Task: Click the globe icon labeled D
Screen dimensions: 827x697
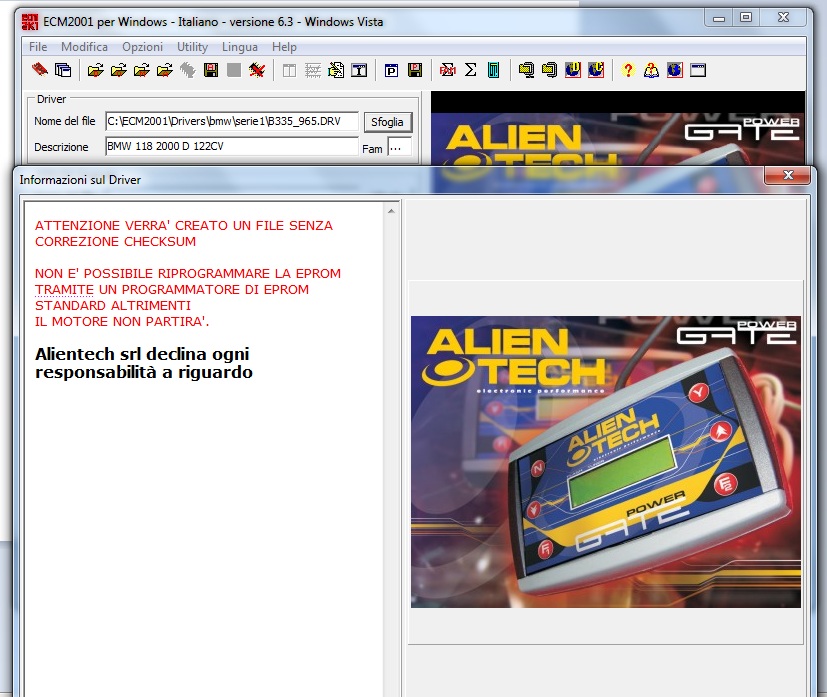Action: pos(573,70)
